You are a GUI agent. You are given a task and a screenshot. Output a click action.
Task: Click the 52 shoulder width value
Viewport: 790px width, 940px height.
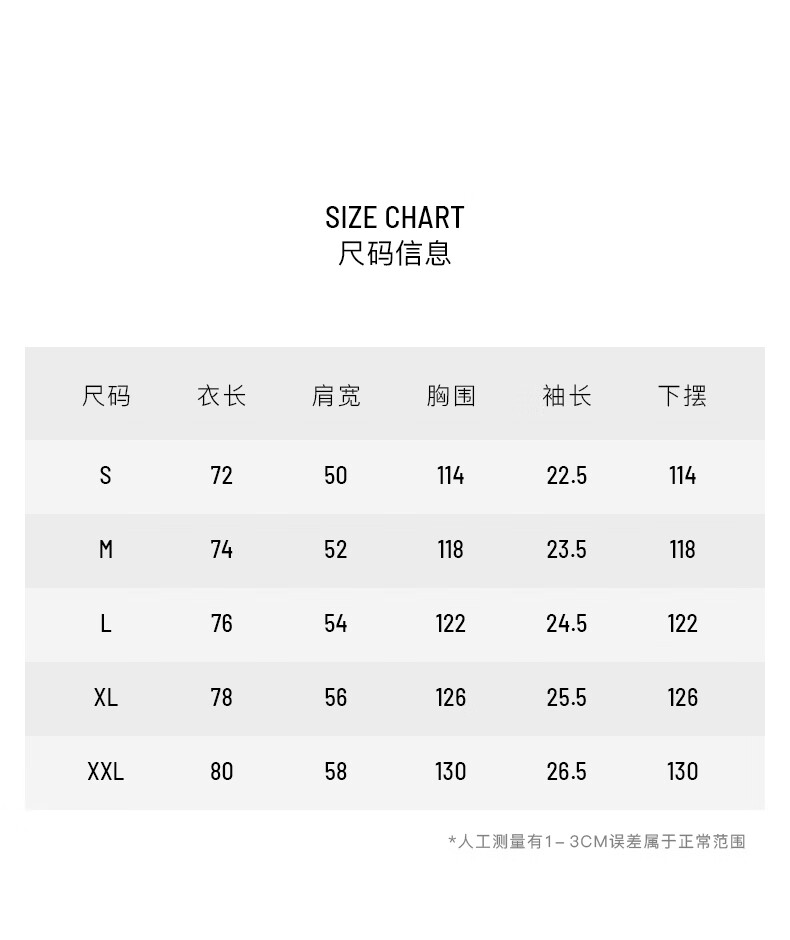(336, 549)
